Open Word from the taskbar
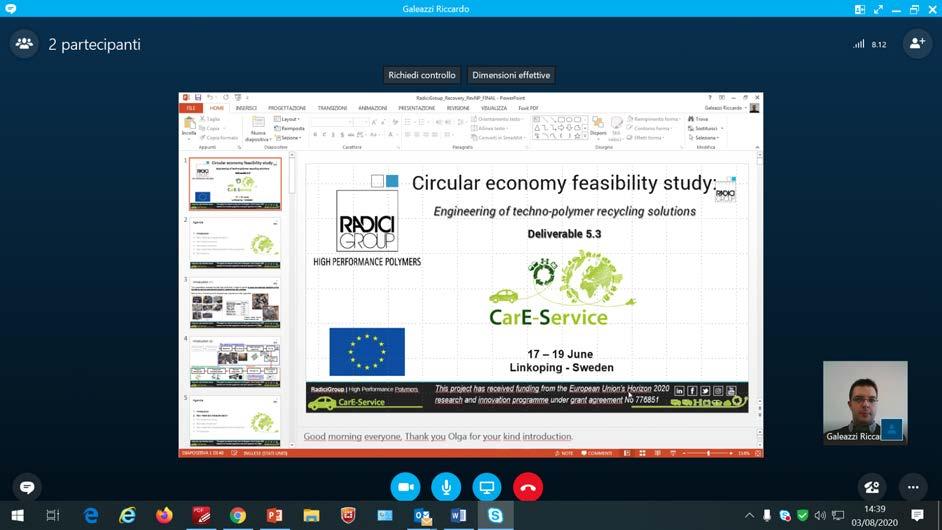The image size is (942, 530). coord(458,516)
